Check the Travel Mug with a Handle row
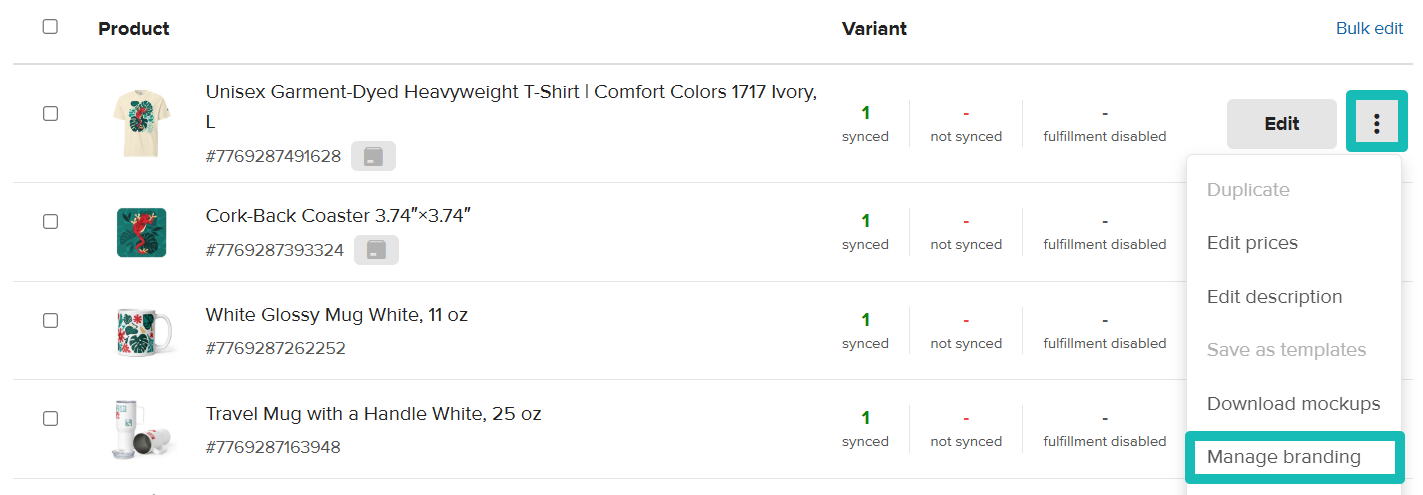Screen dimensions: 1423x495 click(x=50, y=419)
